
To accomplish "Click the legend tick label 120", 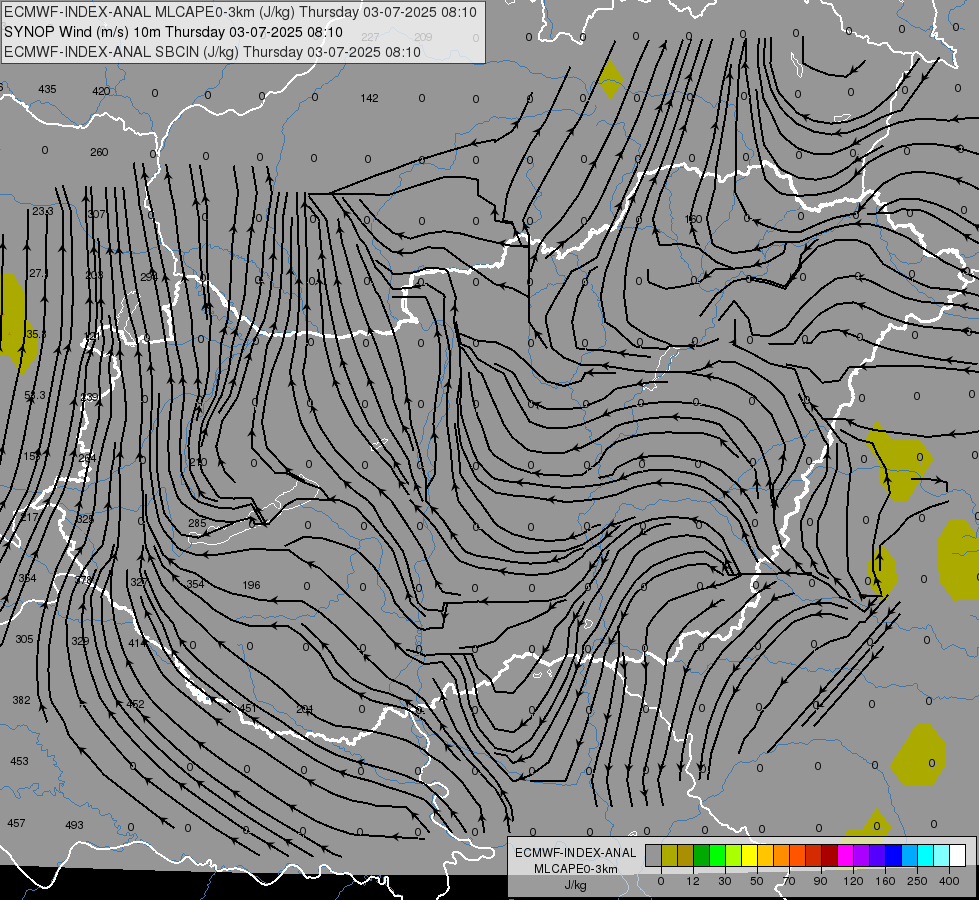I will pyautogui.click(x=853, y=881).
